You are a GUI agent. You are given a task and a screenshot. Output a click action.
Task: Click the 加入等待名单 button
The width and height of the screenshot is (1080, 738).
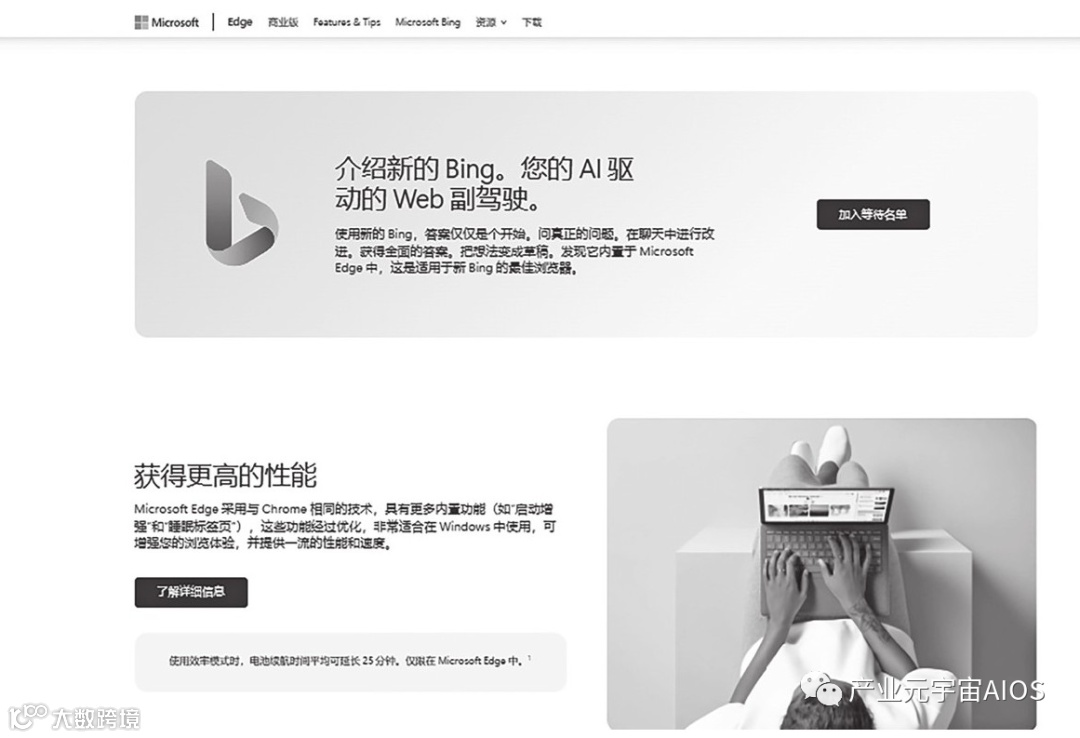[873, 214]
